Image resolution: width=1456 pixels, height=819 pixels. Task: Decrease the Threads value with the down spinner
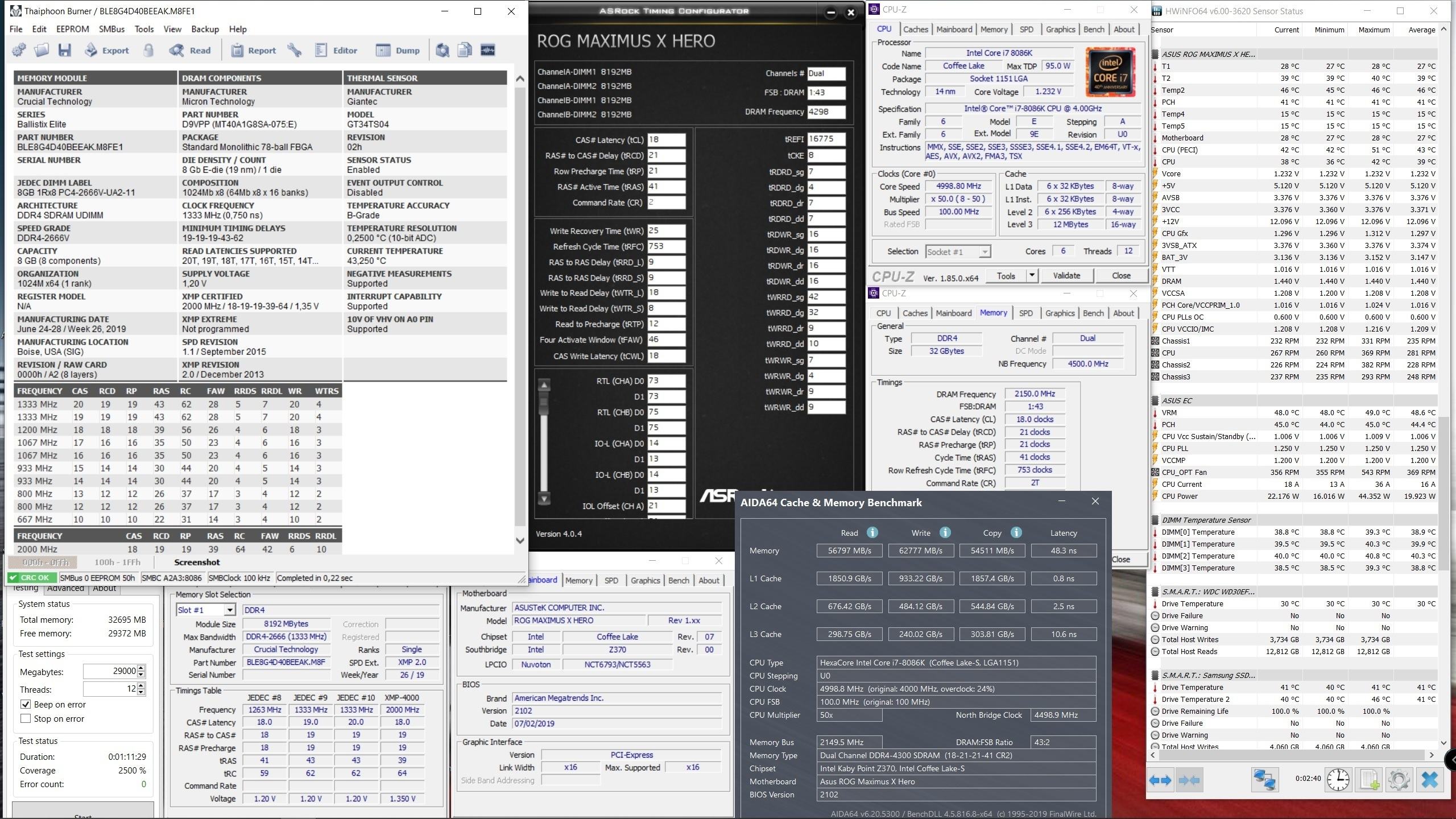click(141, 692)
